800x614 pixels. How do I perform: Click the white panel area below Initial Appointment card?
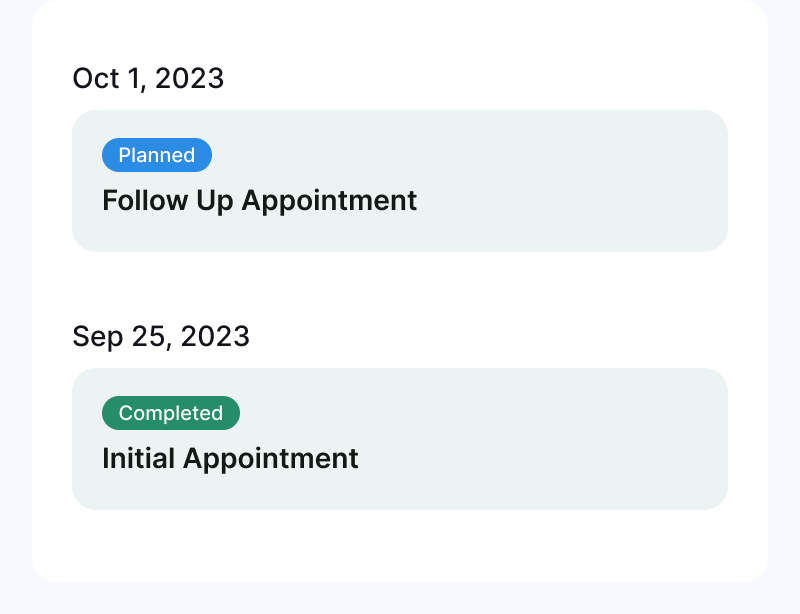(x=400, y=546)
